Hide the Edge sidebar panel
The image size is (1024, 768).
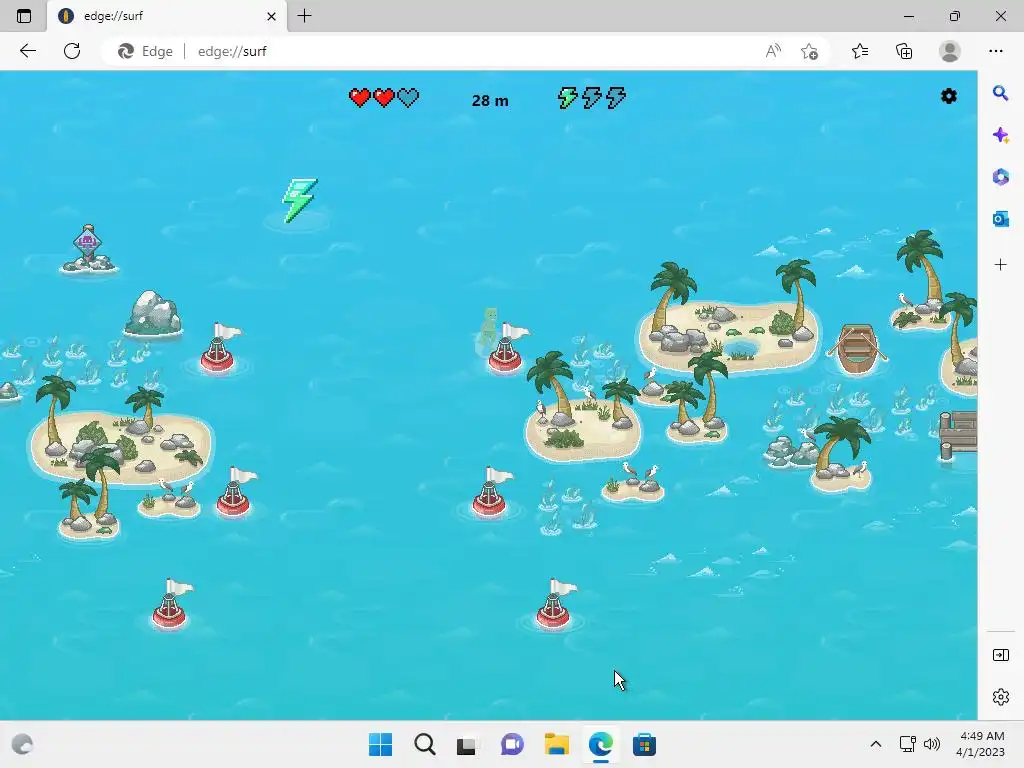coord(1000,655)
